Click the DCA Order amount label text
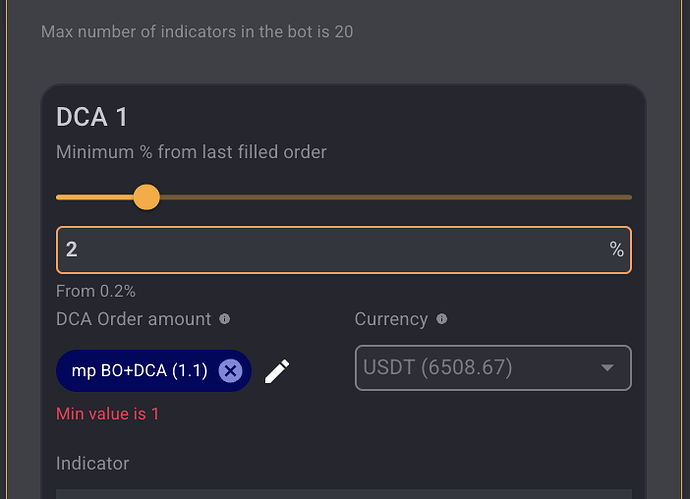The image size is (690, 499). coord(134,319)
